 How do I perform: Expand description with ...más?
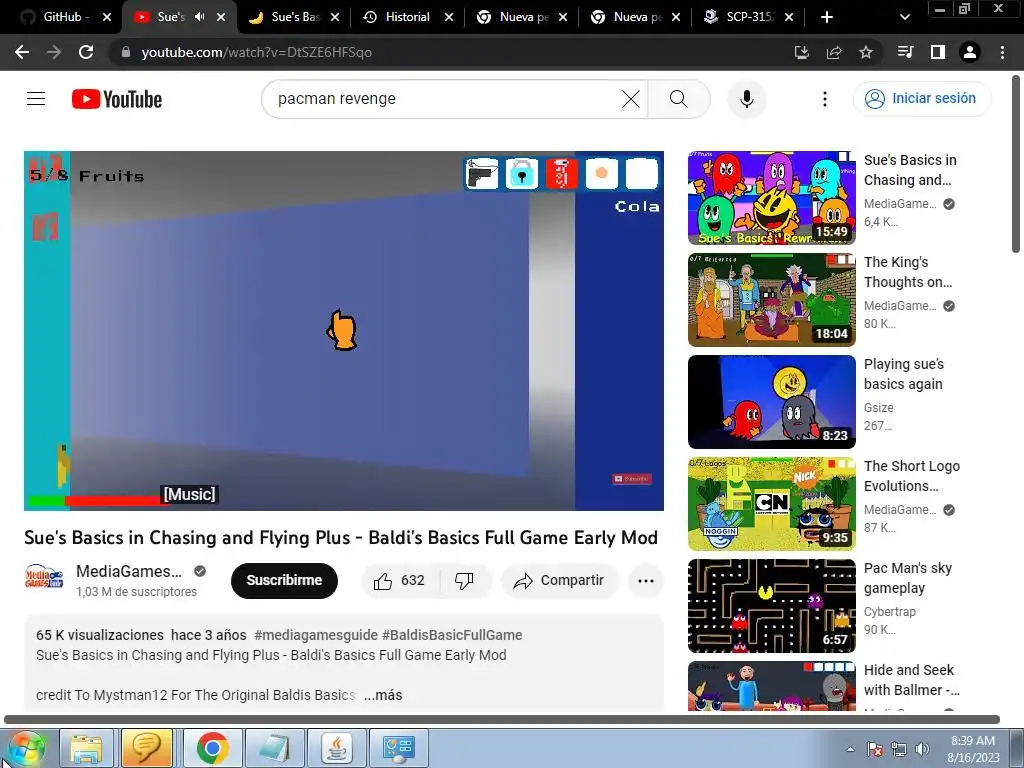pos(383,695)
